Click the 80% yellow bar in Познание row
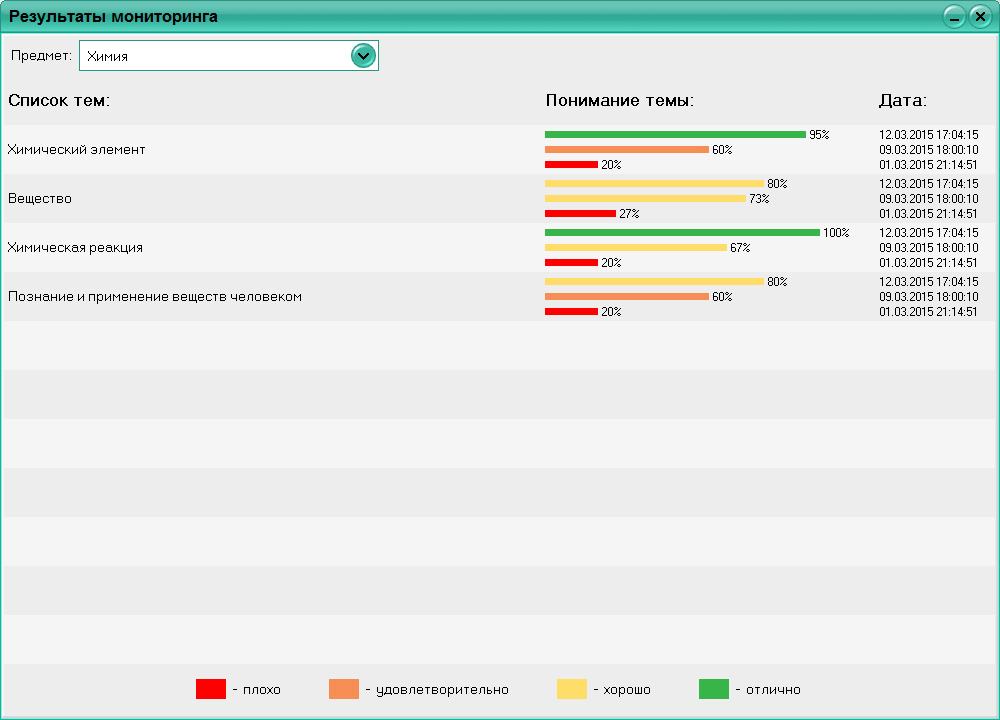 (x=654, y=281)
